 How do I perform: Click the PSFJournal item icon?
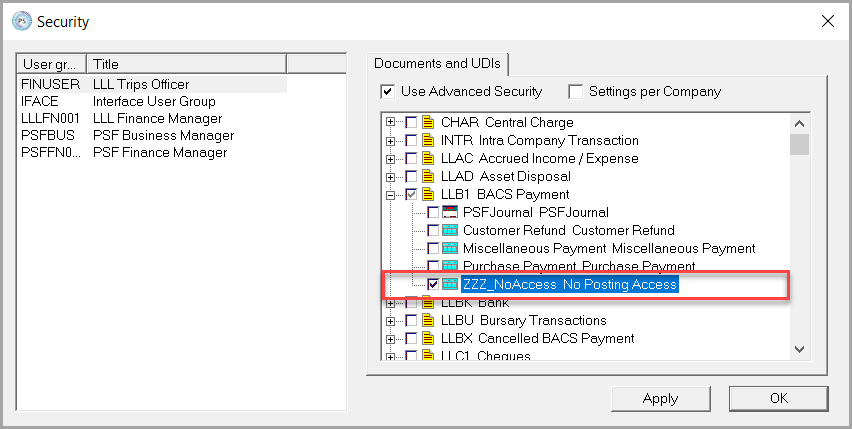(x=450, y=212)
